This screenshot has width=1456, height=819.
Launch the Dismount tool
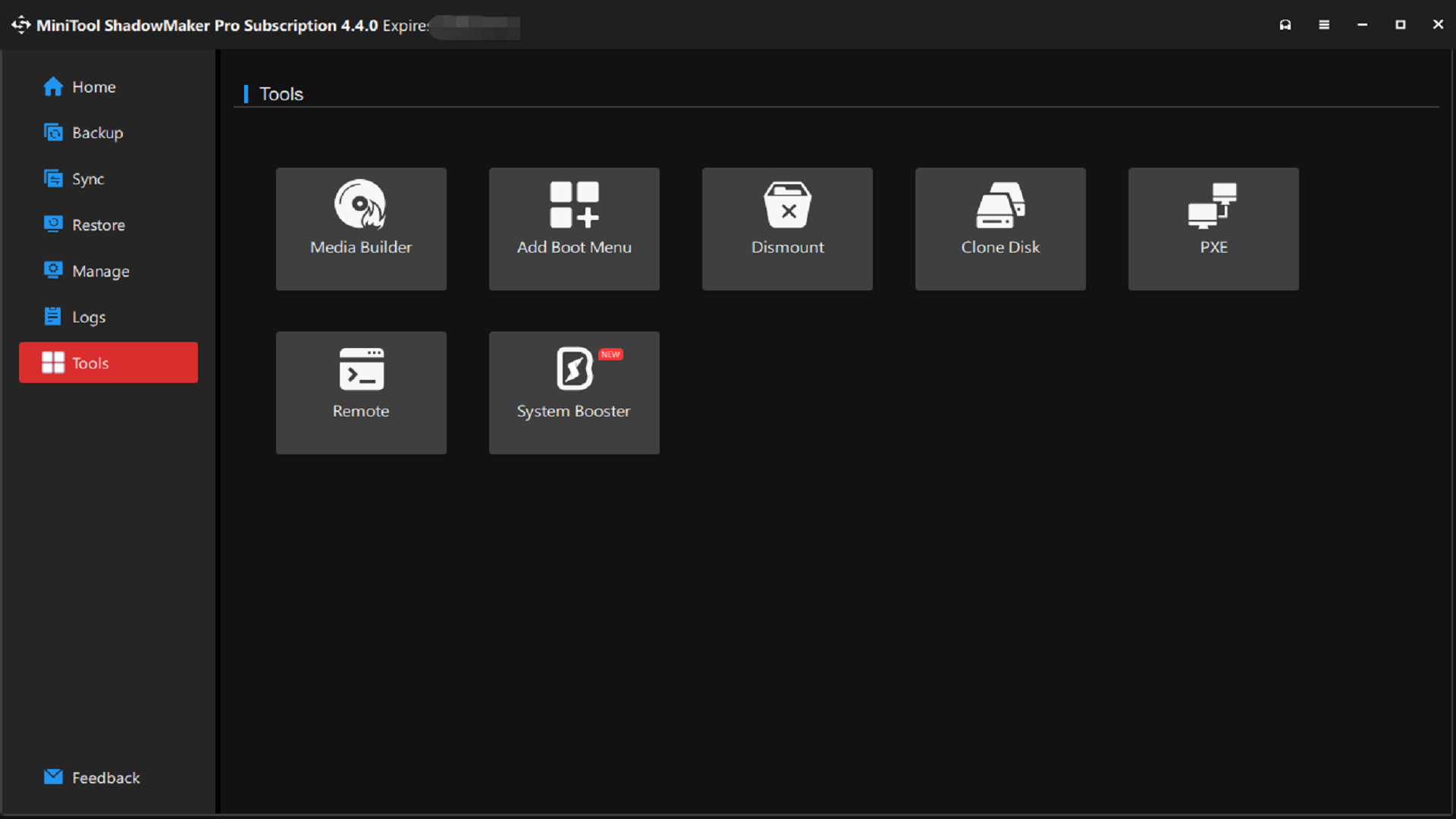[x=787, y=227]
